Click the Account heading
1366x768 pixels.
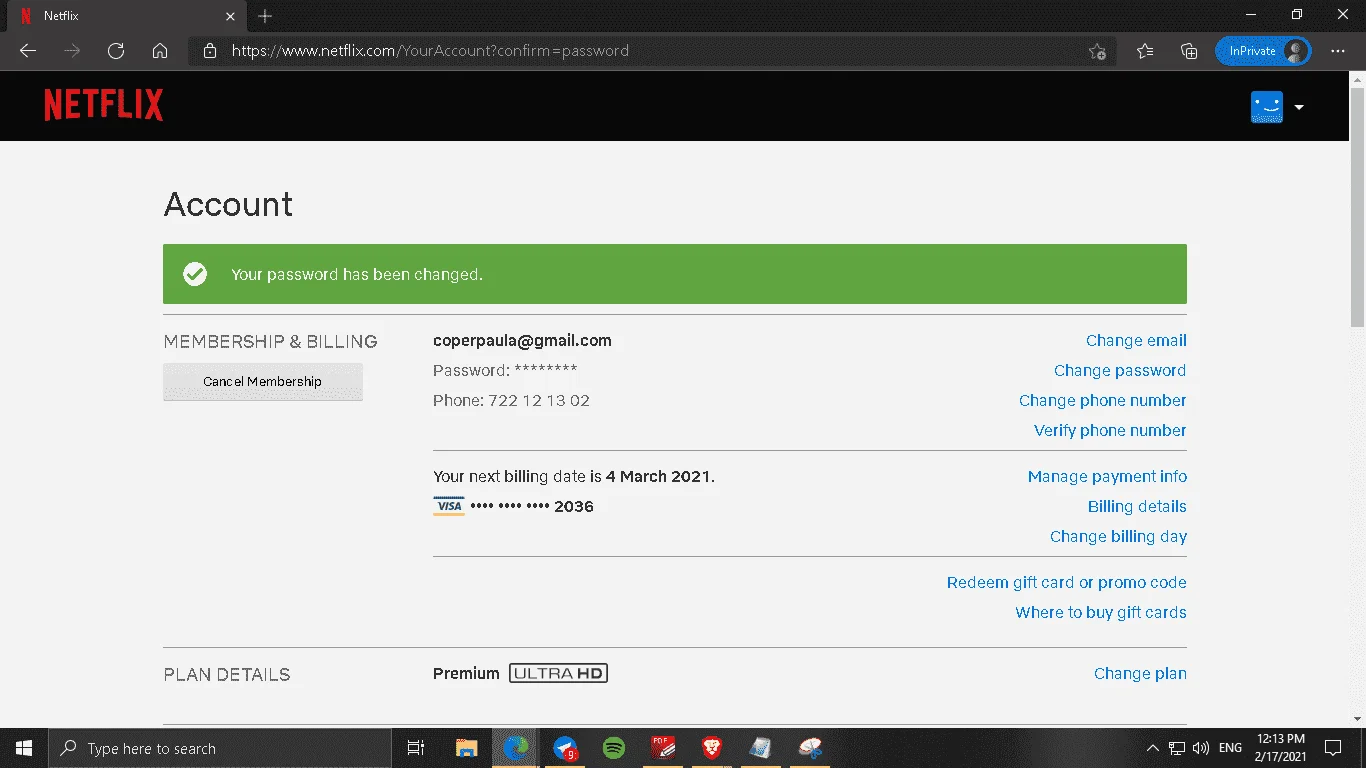tap(228, 205)
